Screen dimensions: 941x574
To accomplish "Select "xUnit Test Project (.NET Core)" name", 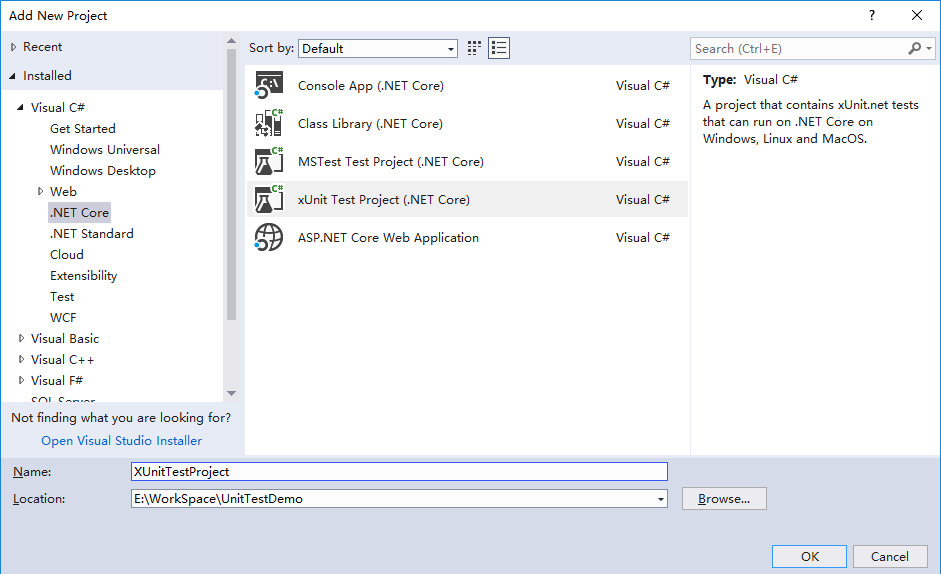I will coord(383,199).
